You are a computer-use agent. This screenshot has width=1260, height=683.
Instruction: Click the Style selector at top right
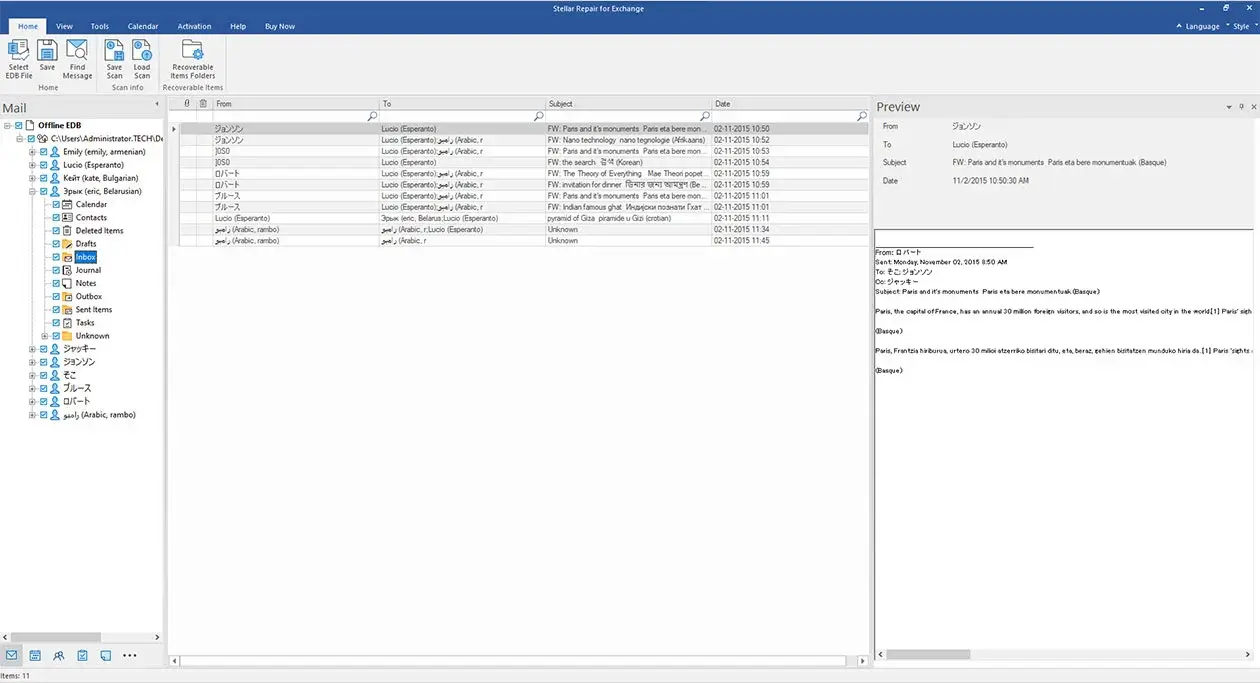pyautogui.click(x=1240, y=26)
